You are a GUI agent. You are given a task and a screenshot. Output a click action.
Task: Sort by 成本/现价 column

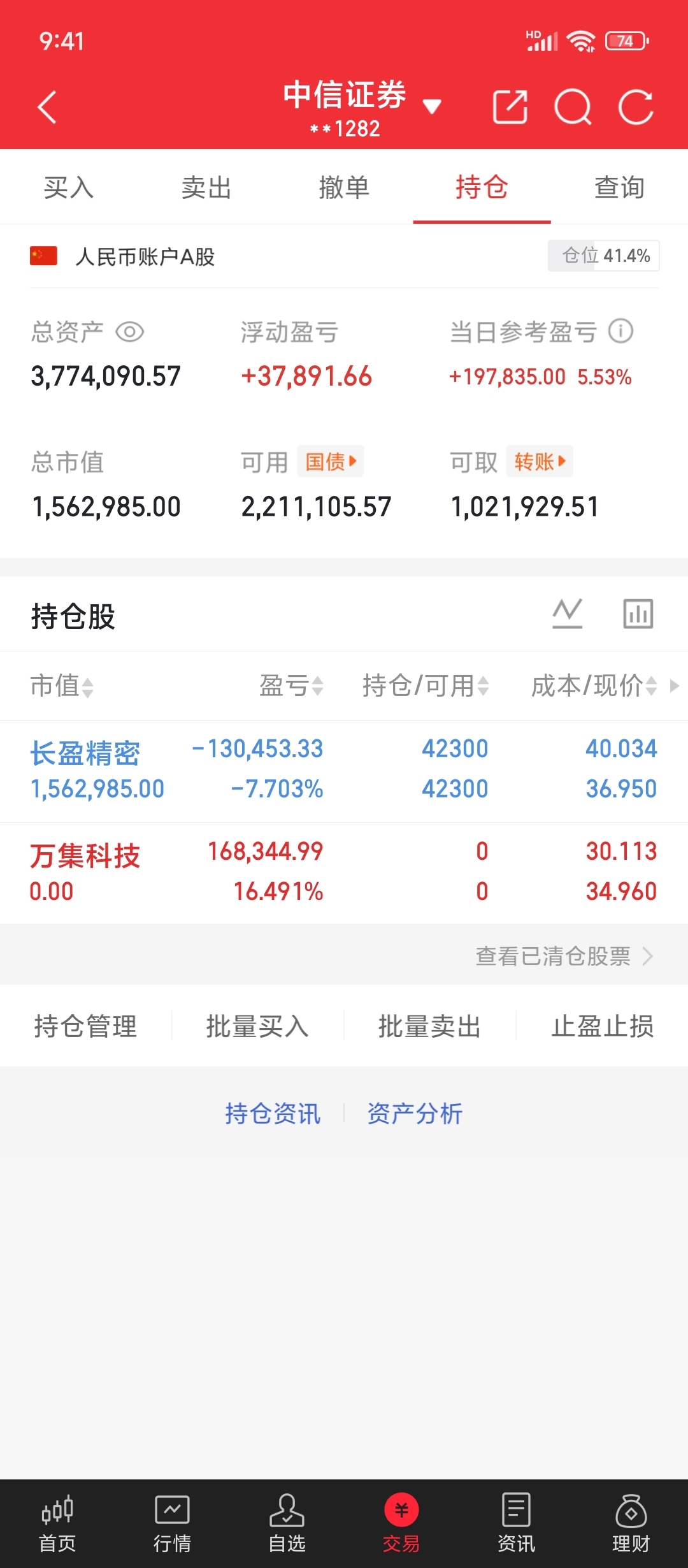coord(594,686)
